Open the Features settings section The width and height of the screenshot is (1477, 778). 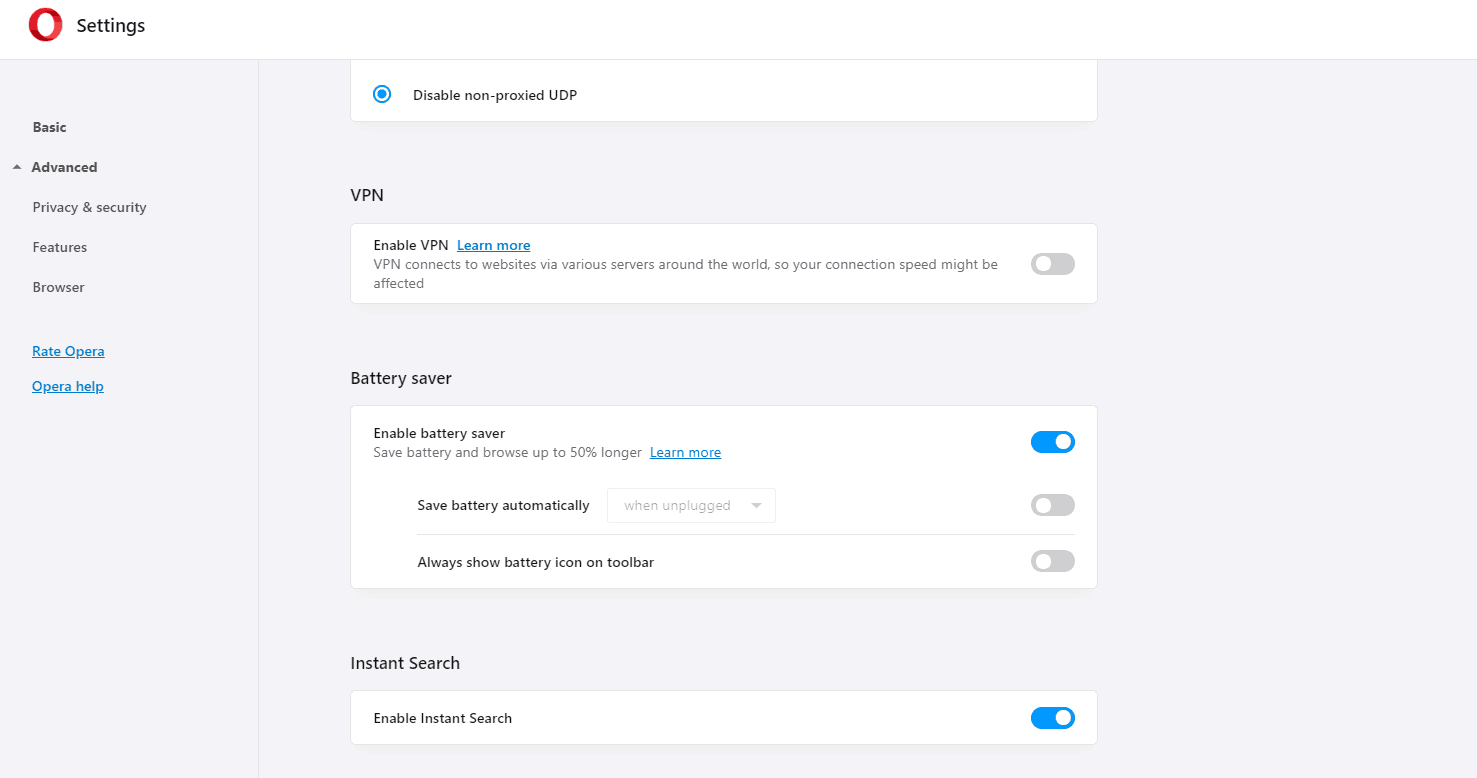(x=59, y=247)
